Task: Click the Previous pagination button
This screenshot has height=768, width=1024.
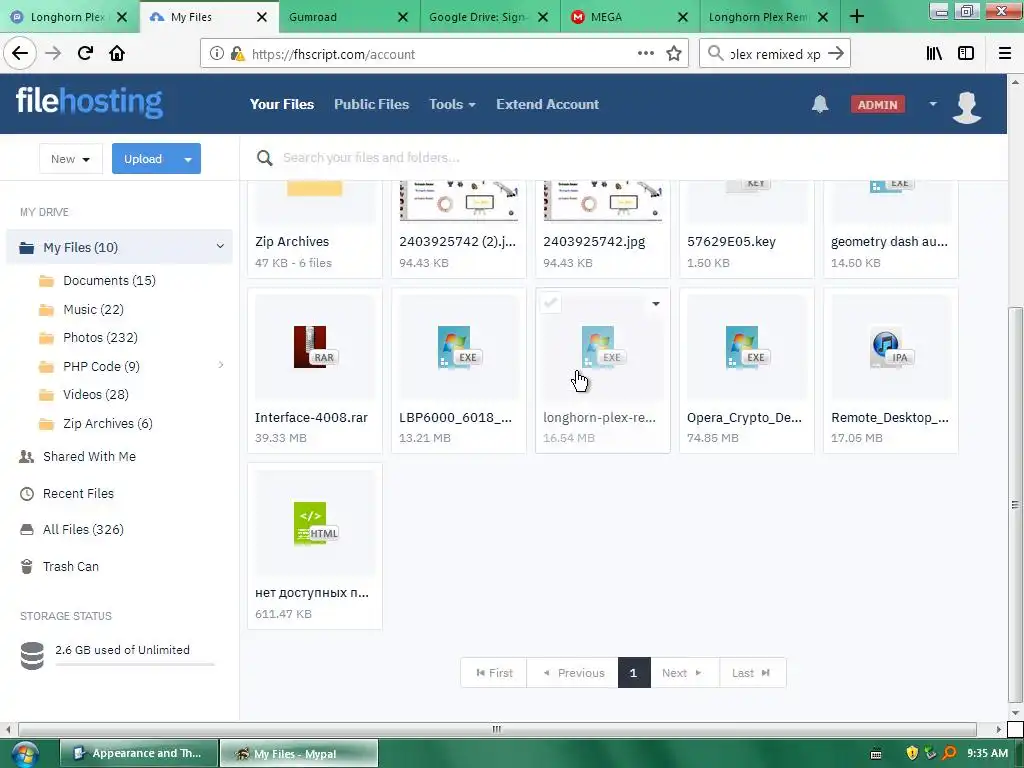Action: (x=573, y=673)
